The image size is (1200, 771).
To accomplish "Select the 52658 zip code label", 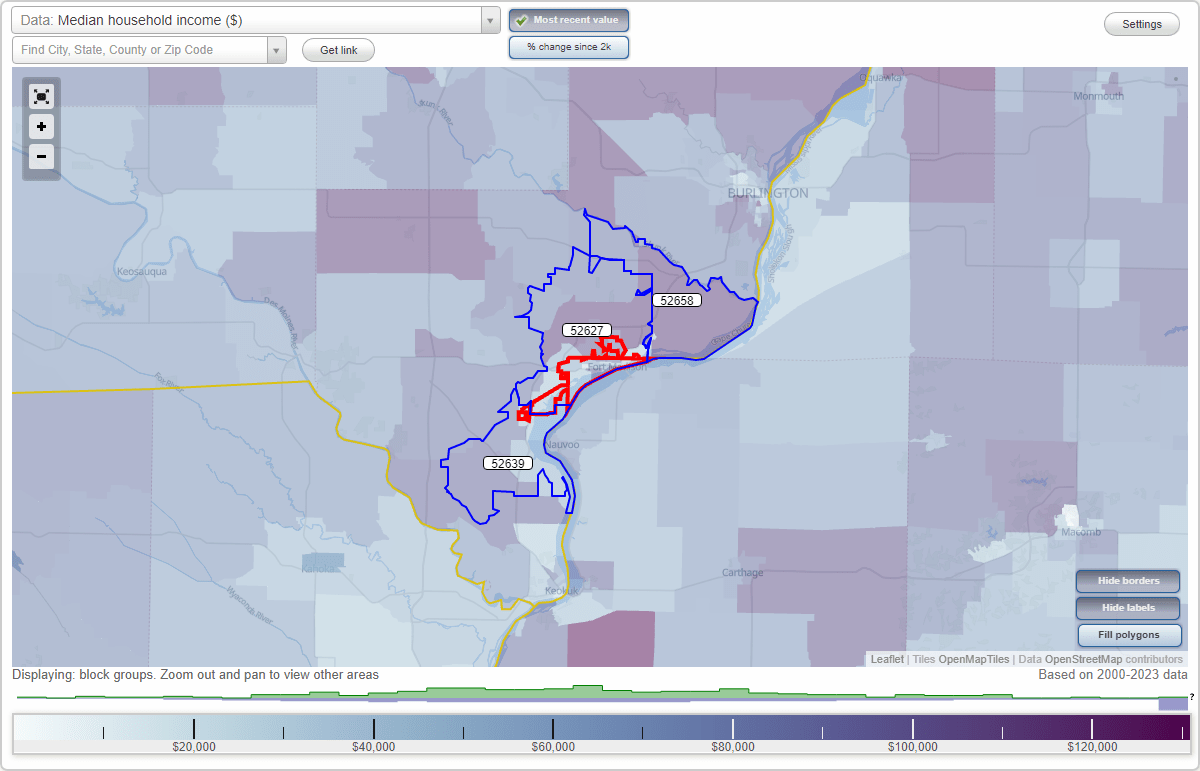I will click(677, 300).
